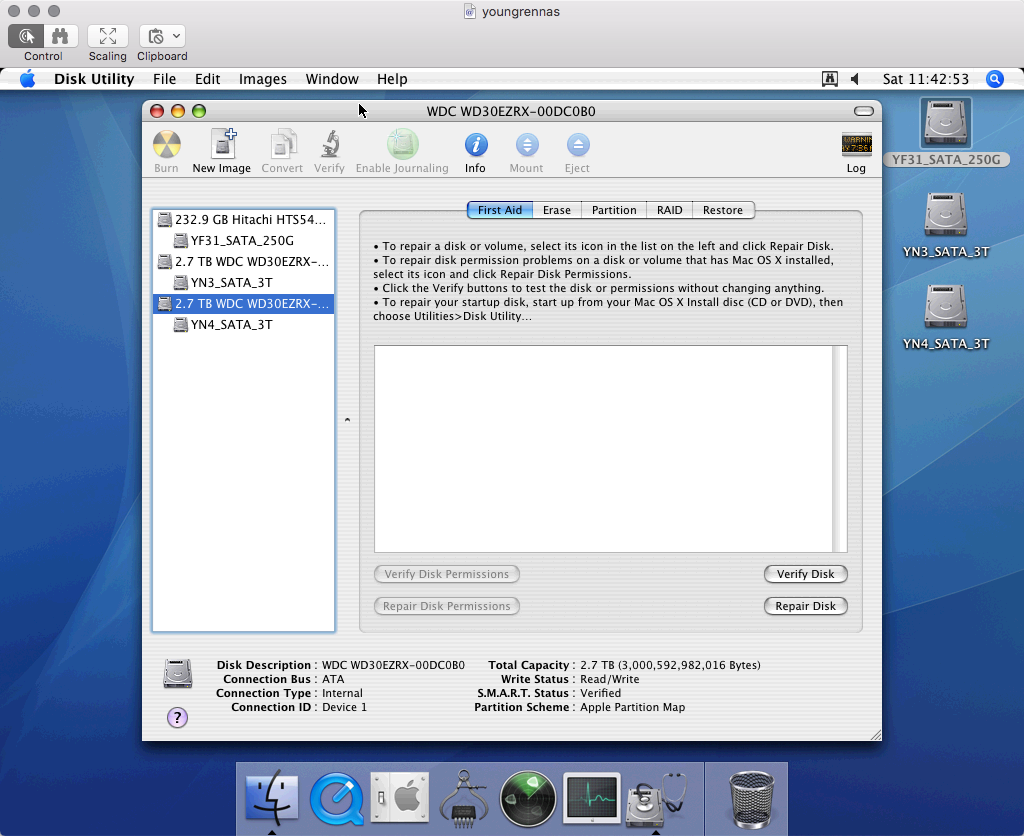
Task: Click the Verify Disk Permissions button
Action: (447, 574)
